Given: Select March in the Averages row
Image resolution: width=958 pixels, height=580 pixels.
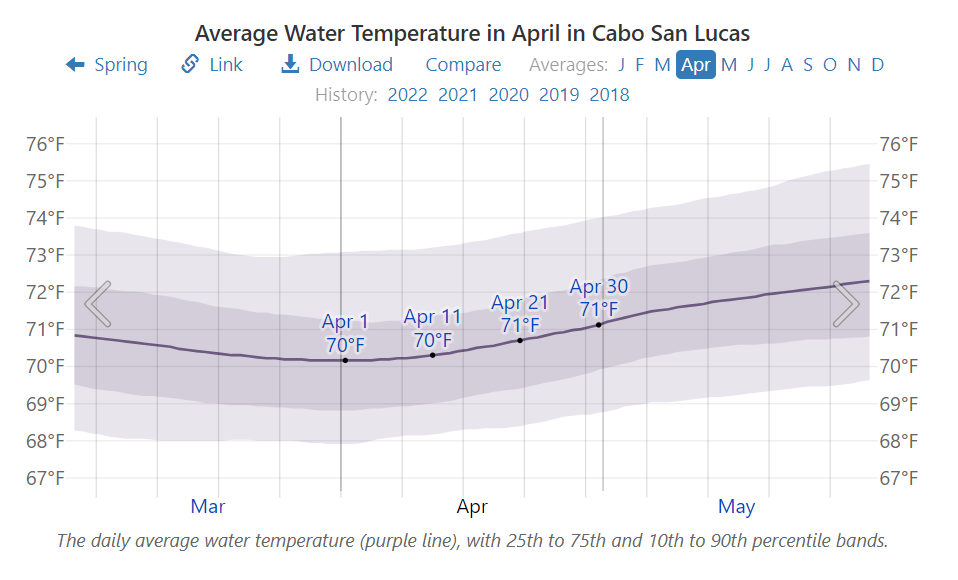Looking at the screenshot, I should click(x=661, y=64).
